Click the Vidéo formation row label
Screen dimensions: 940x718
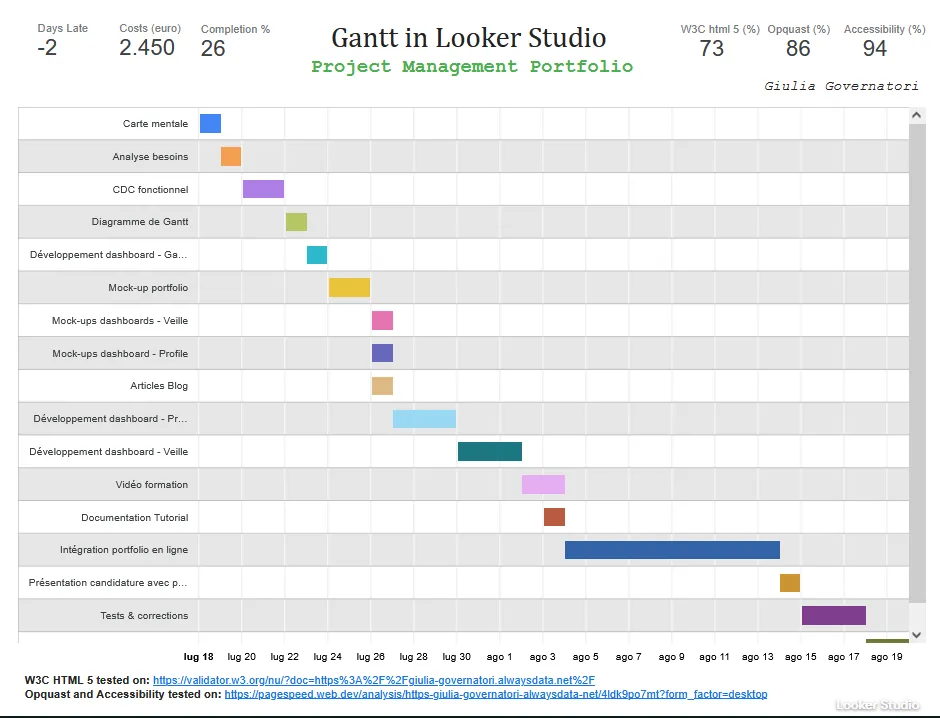click(151, 485)
